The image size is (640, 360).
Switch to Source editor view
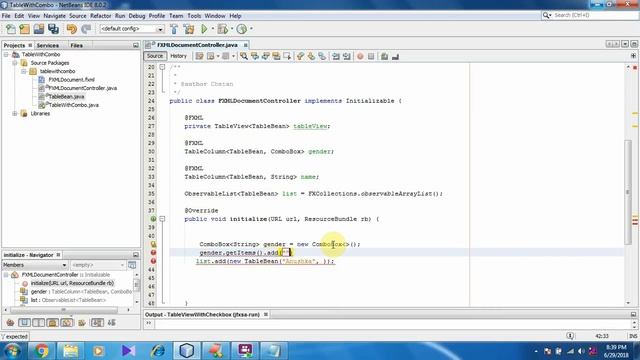tap(155, 56)
